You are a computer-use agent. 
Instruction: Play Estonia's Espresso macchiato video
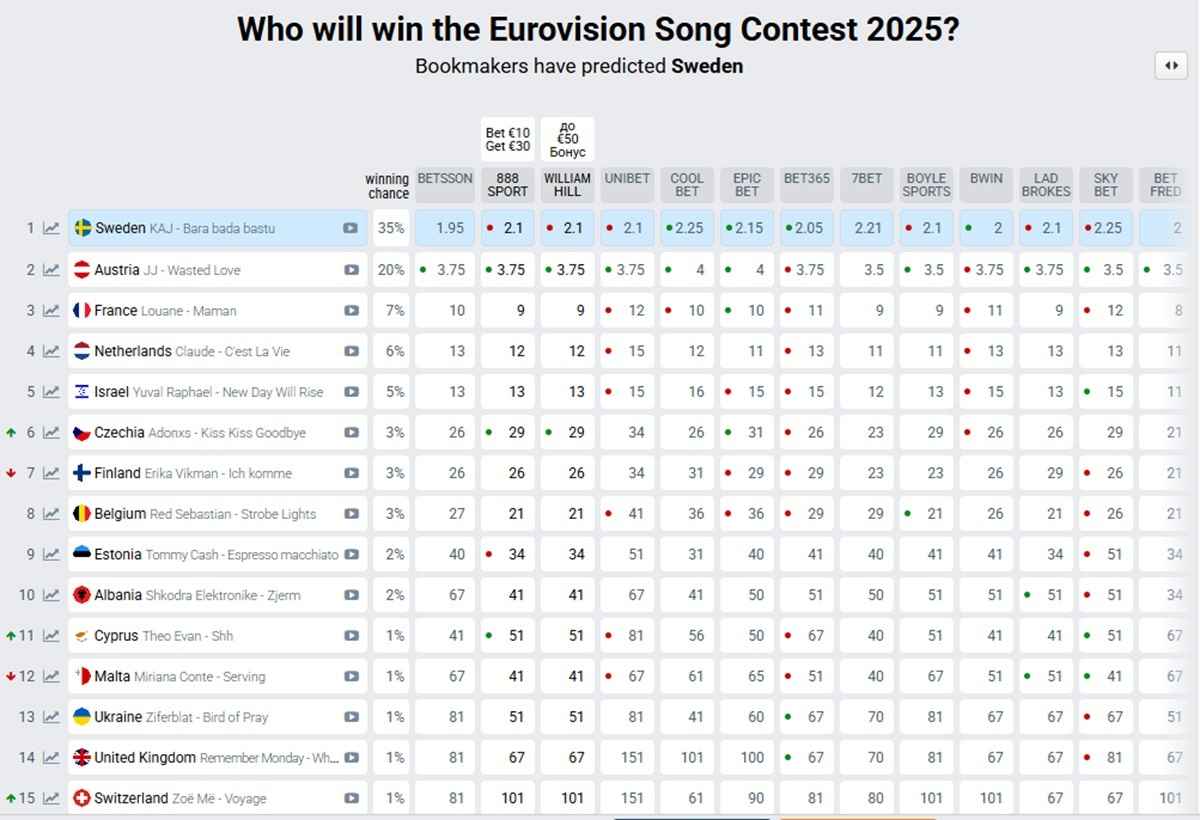point(350,554)
